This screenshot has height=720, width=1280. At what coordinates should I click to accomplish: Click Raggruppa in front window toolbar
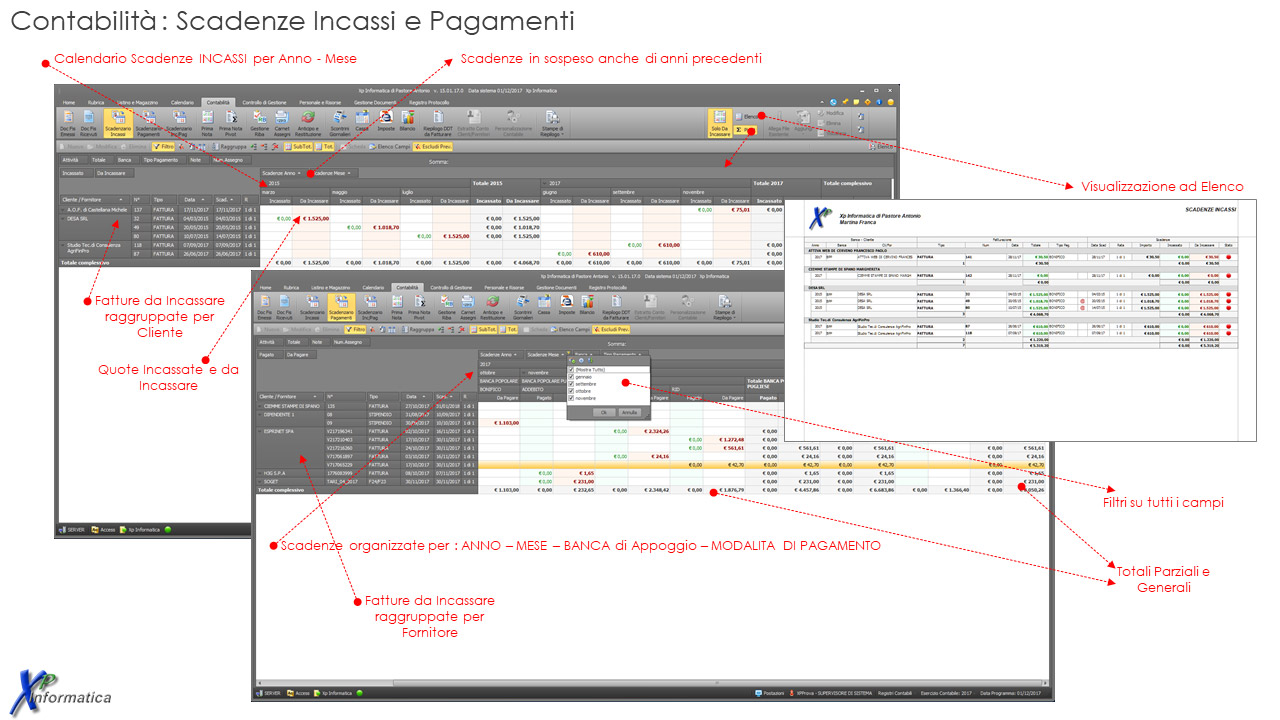coord(417,330)
